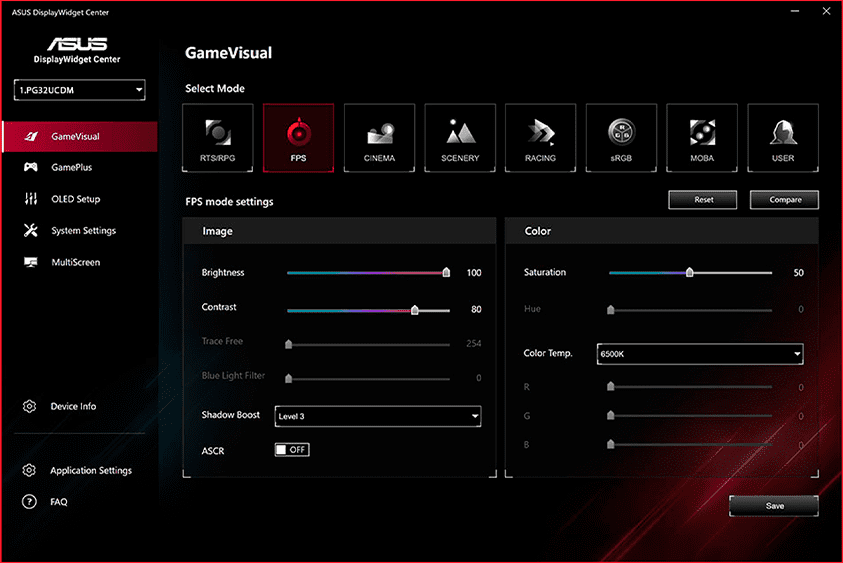Click the Contrast slider handle
843x563 pixels.
(415, 310)
